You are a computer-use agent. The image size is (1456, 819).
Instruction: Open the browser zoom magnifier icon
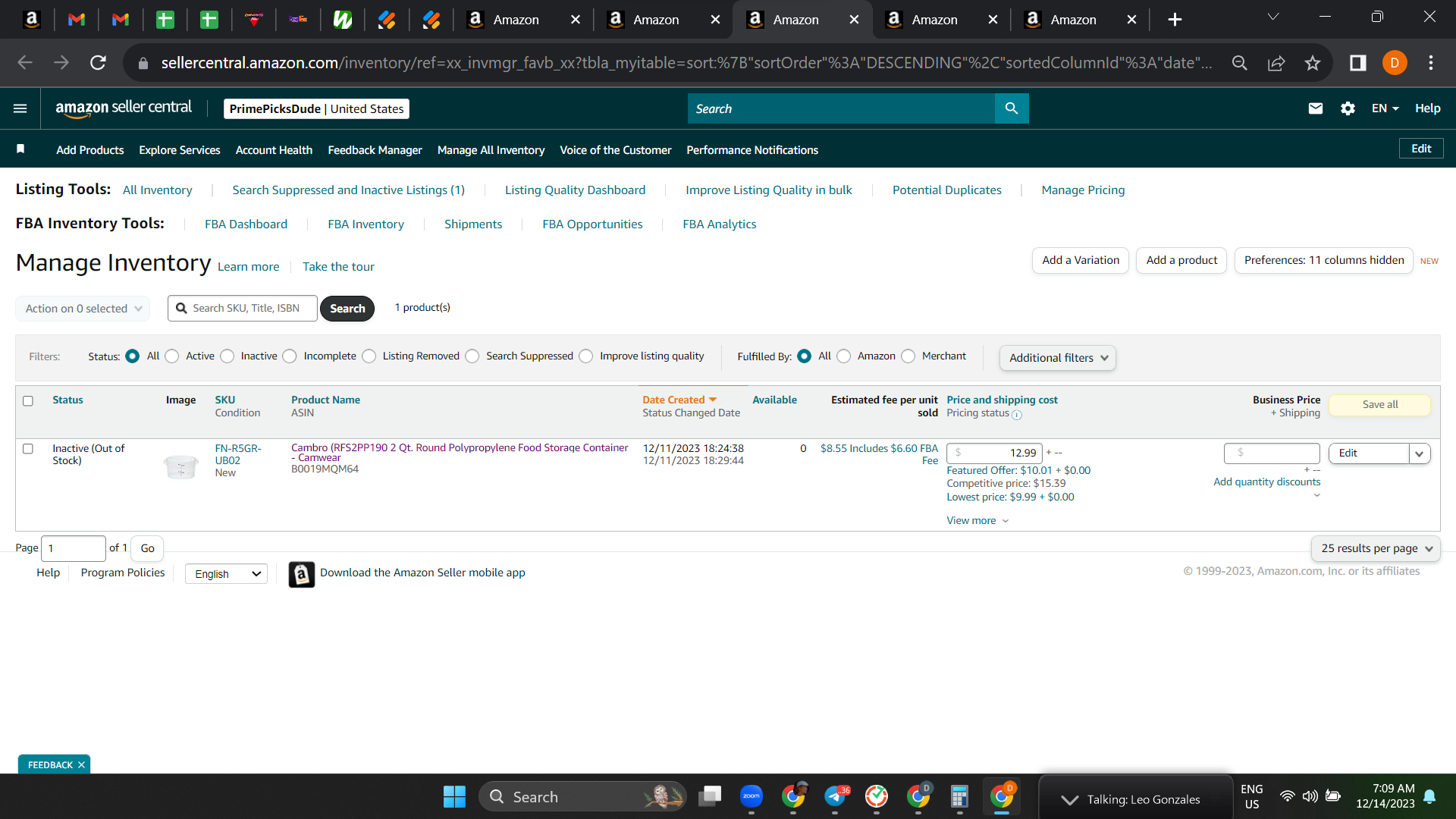click(1240, 63)
